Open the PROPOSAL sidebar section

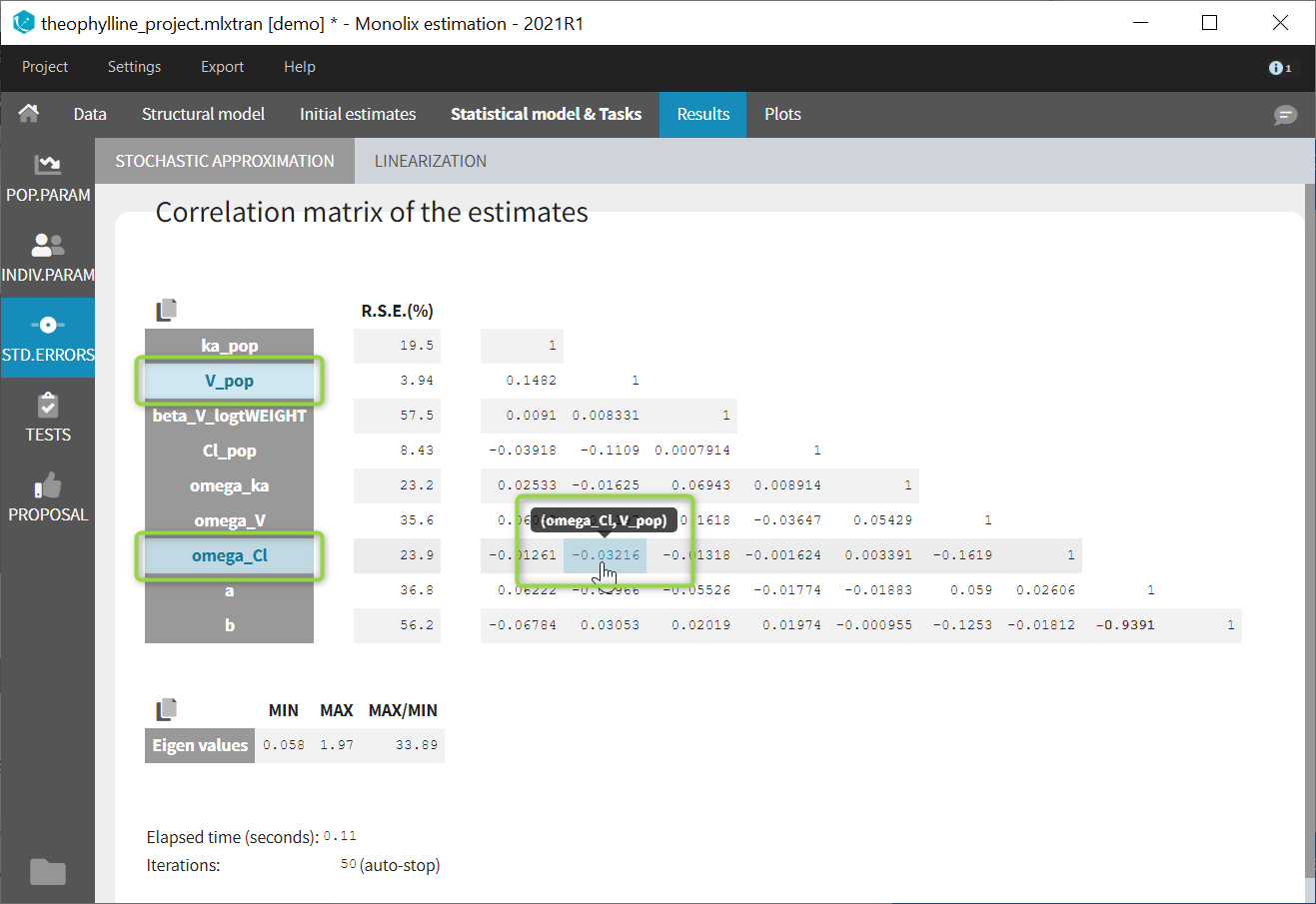[47, 497]
